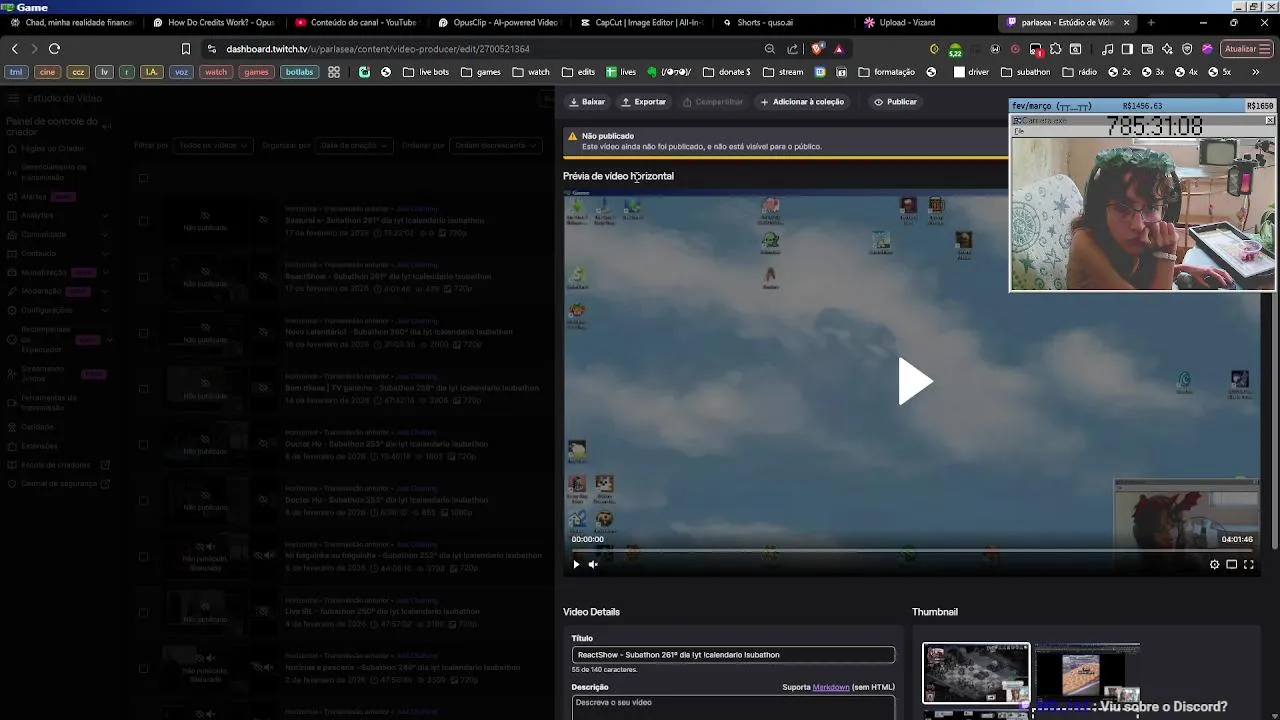The height and width of the screenshot is (720, 1280).
Task: Reload the current page
Action: pyautogui.click(x=54, y=49)
